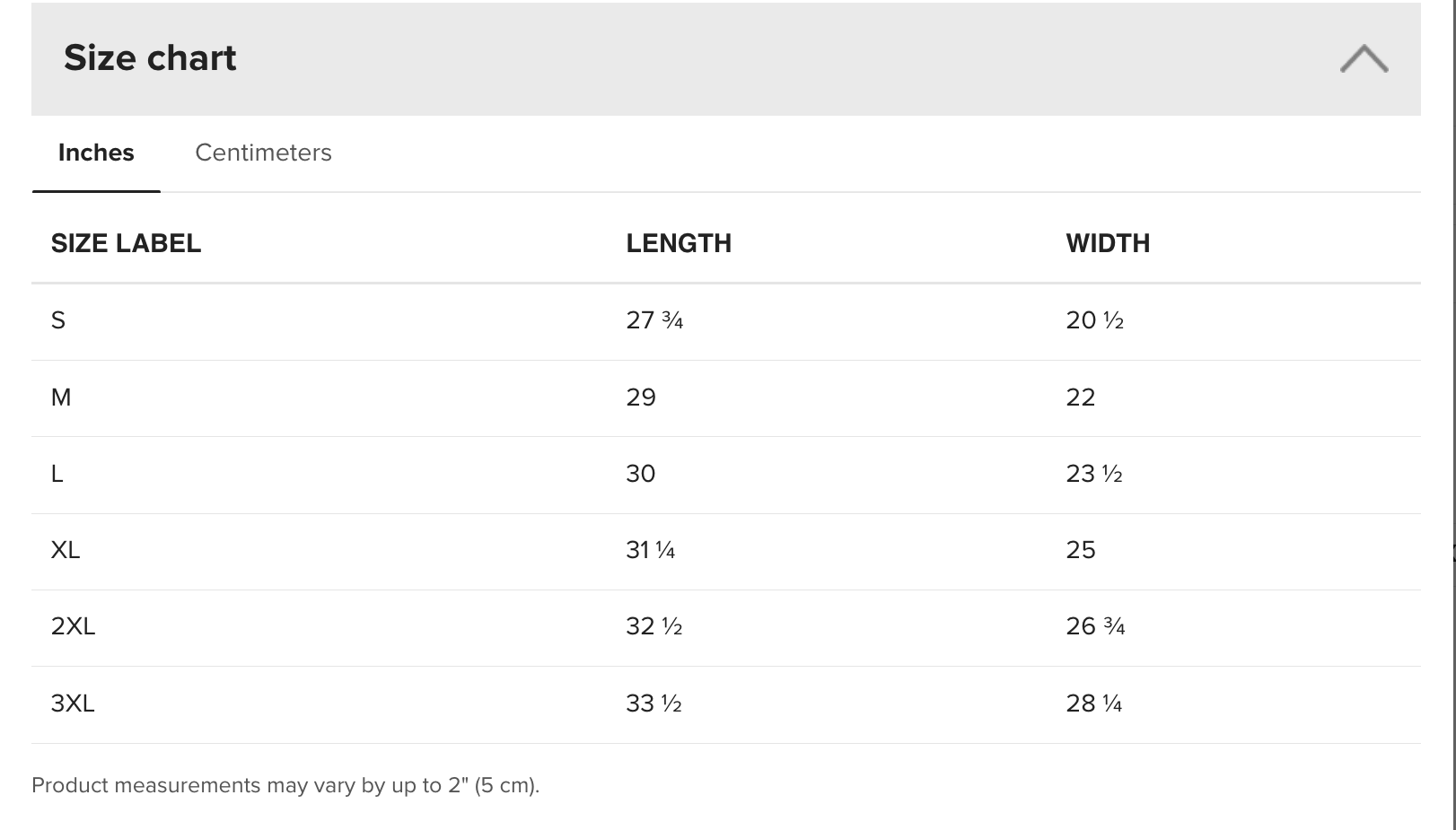Click the 20 ½ width value

coord(1094,320)
